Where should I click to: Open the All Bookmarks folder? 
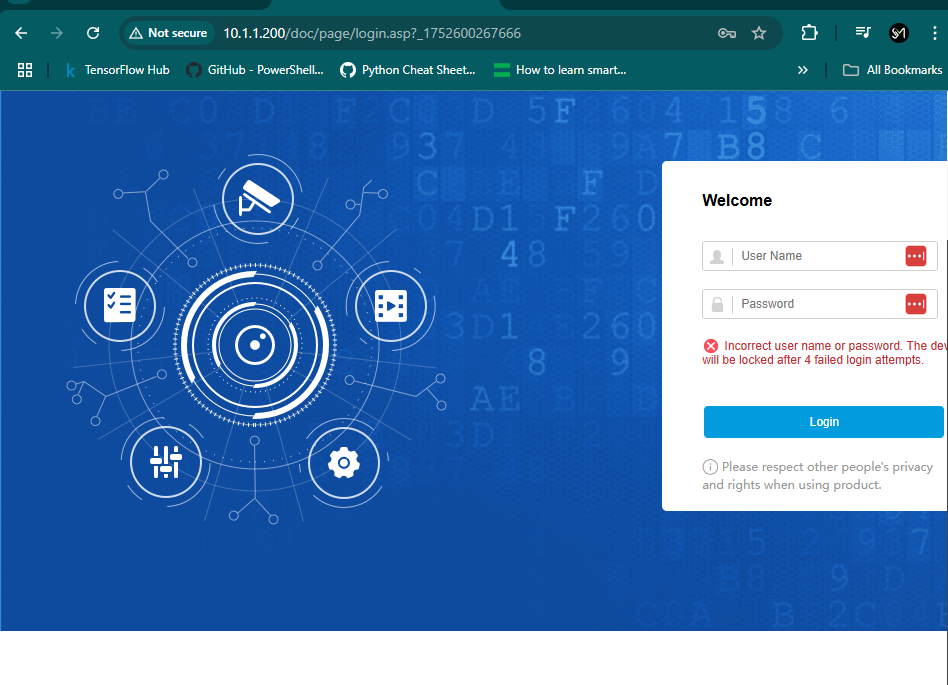893,70
